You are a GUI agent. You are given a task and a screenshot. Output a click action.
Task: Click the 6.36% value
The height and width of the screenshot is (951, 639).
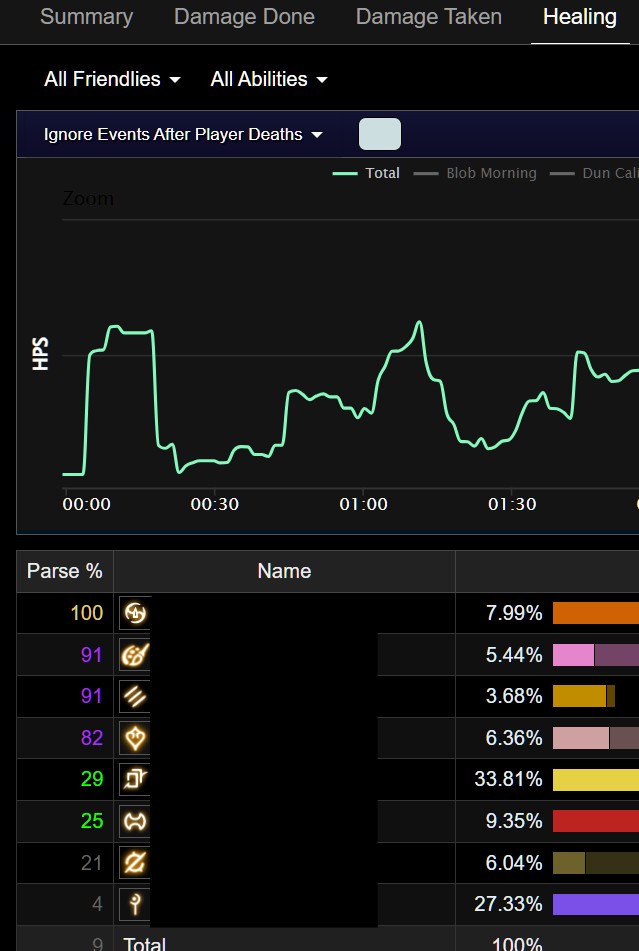click(x=514, y=738)
